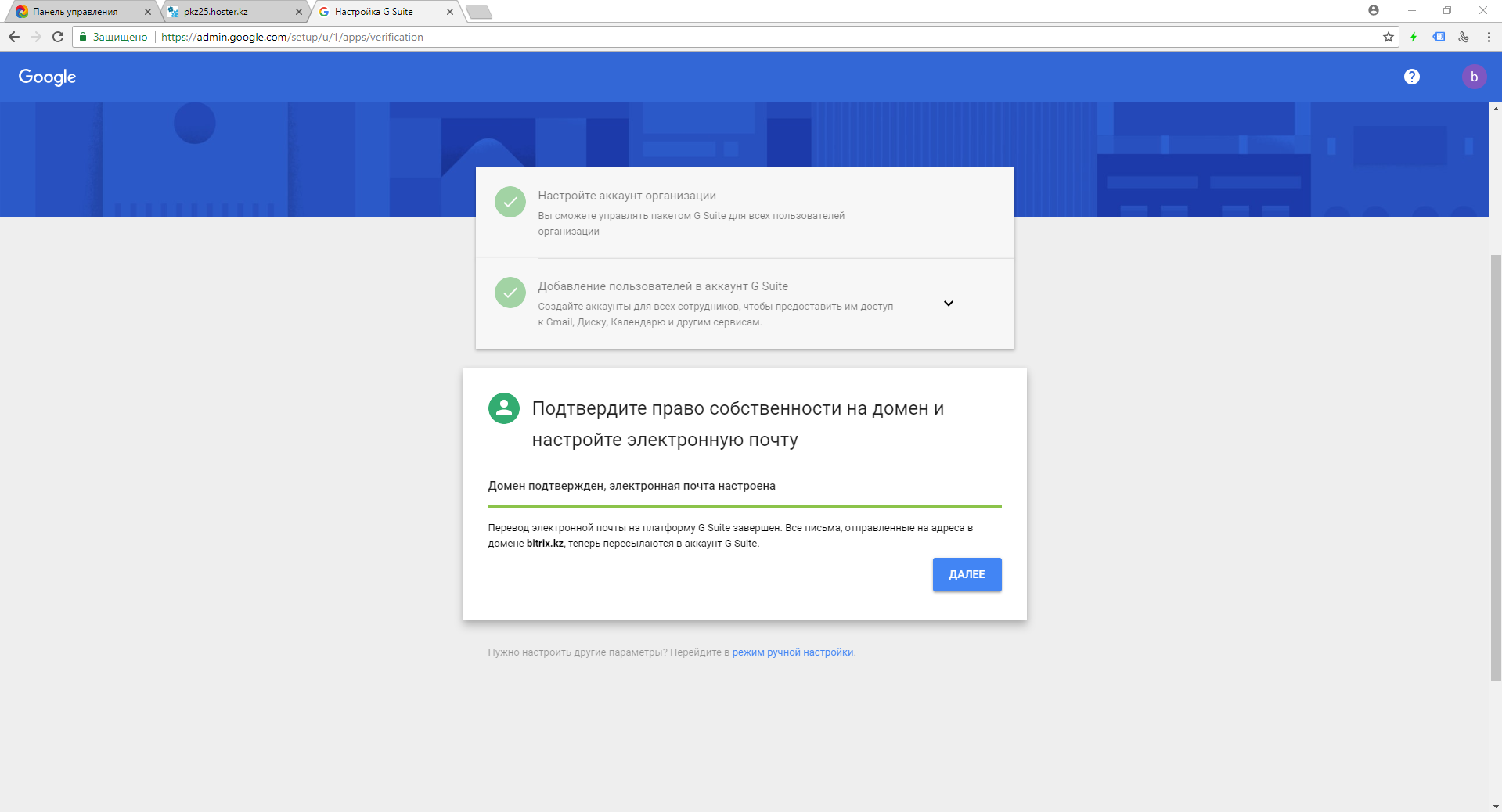Open the режим ручной настройки link
This screenshot has width=1502, height=812.
[x=792, y=652]
